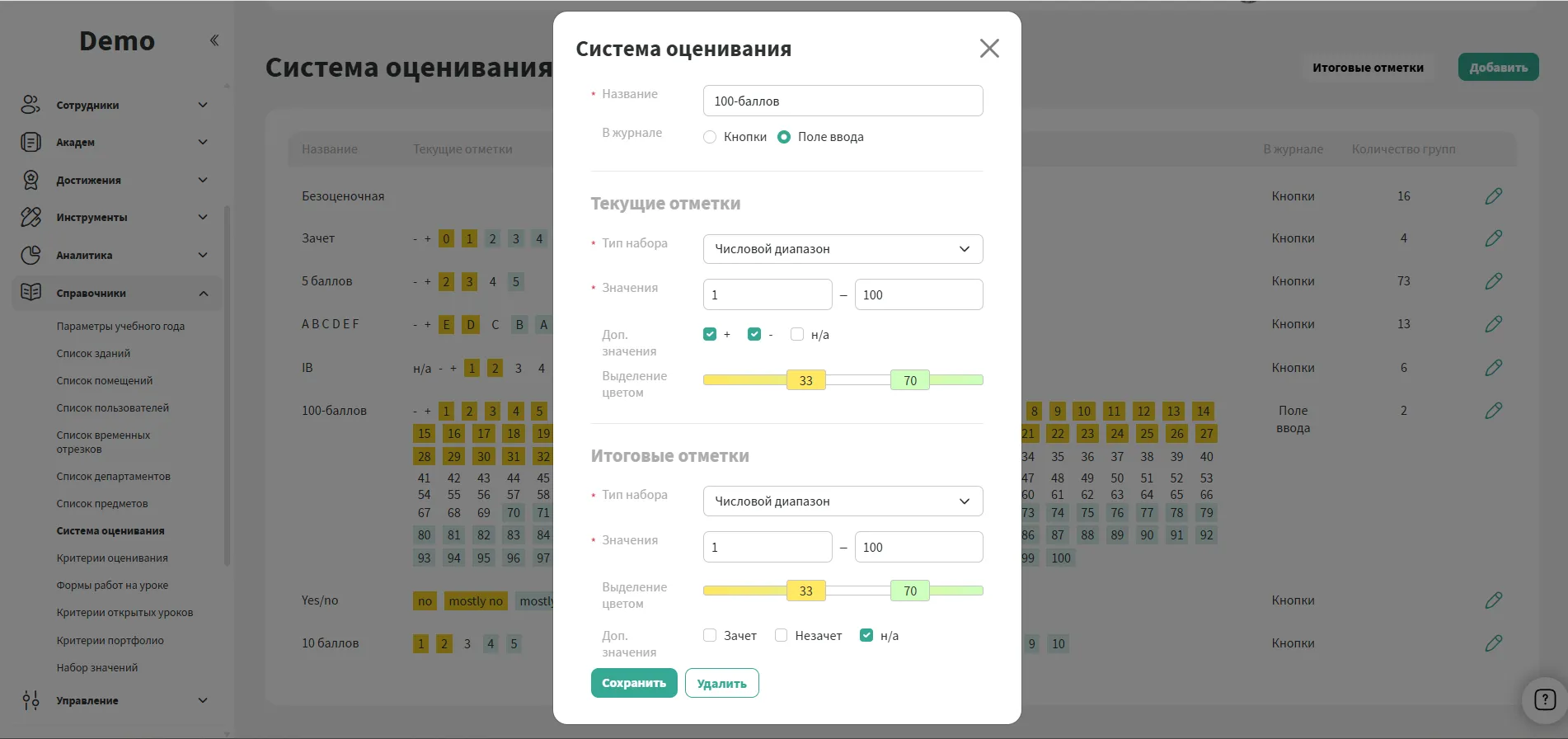The height and width of the screenshot is (739, 1568).
Task: Select the Кнопки radio button
Action: point(710,137)
